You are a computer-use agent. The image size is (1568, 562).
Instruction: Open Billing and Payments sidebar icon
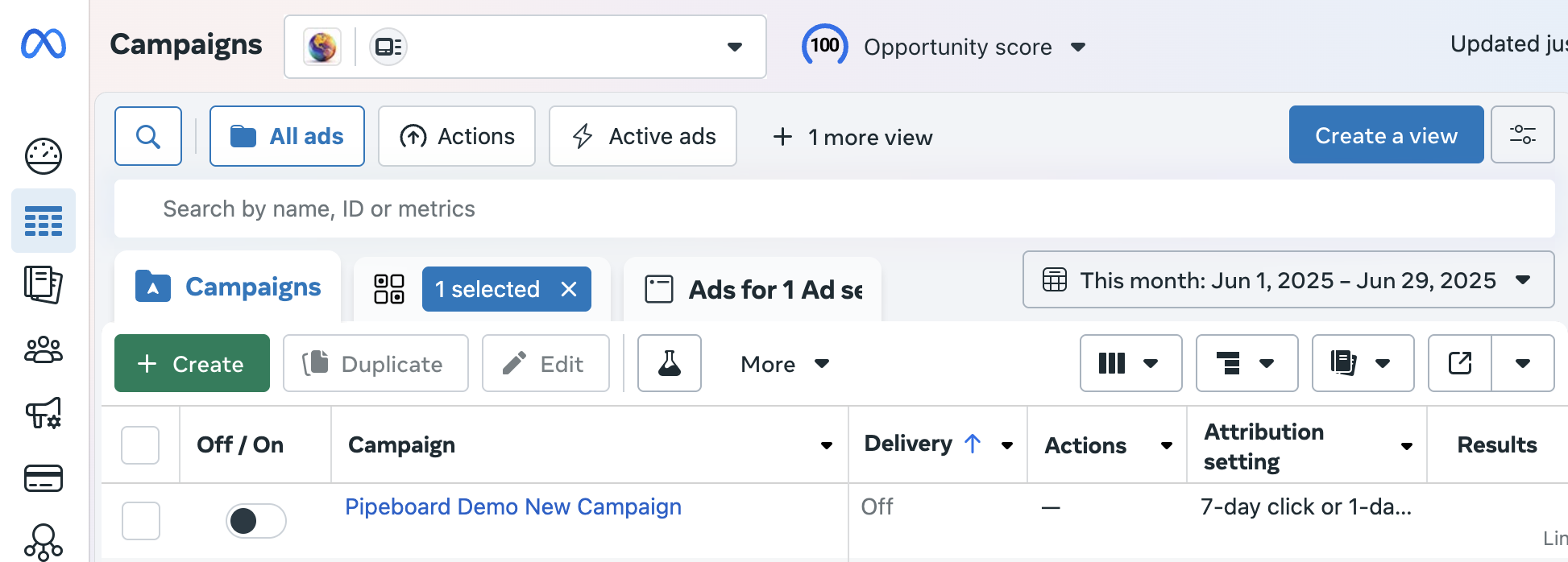point(44,478)
